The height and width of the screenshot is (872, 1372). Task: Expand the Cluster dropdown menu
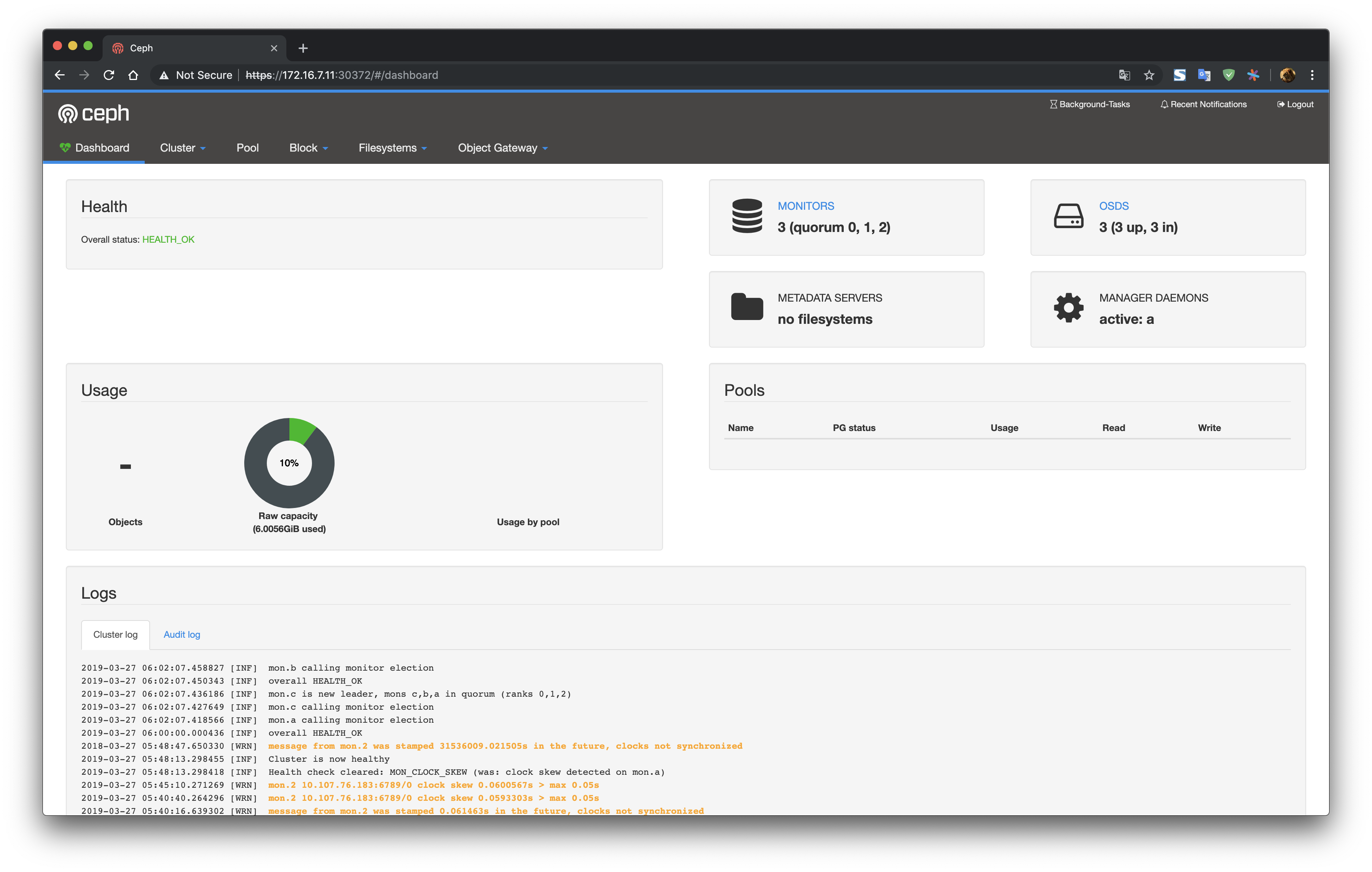point(183,147)
